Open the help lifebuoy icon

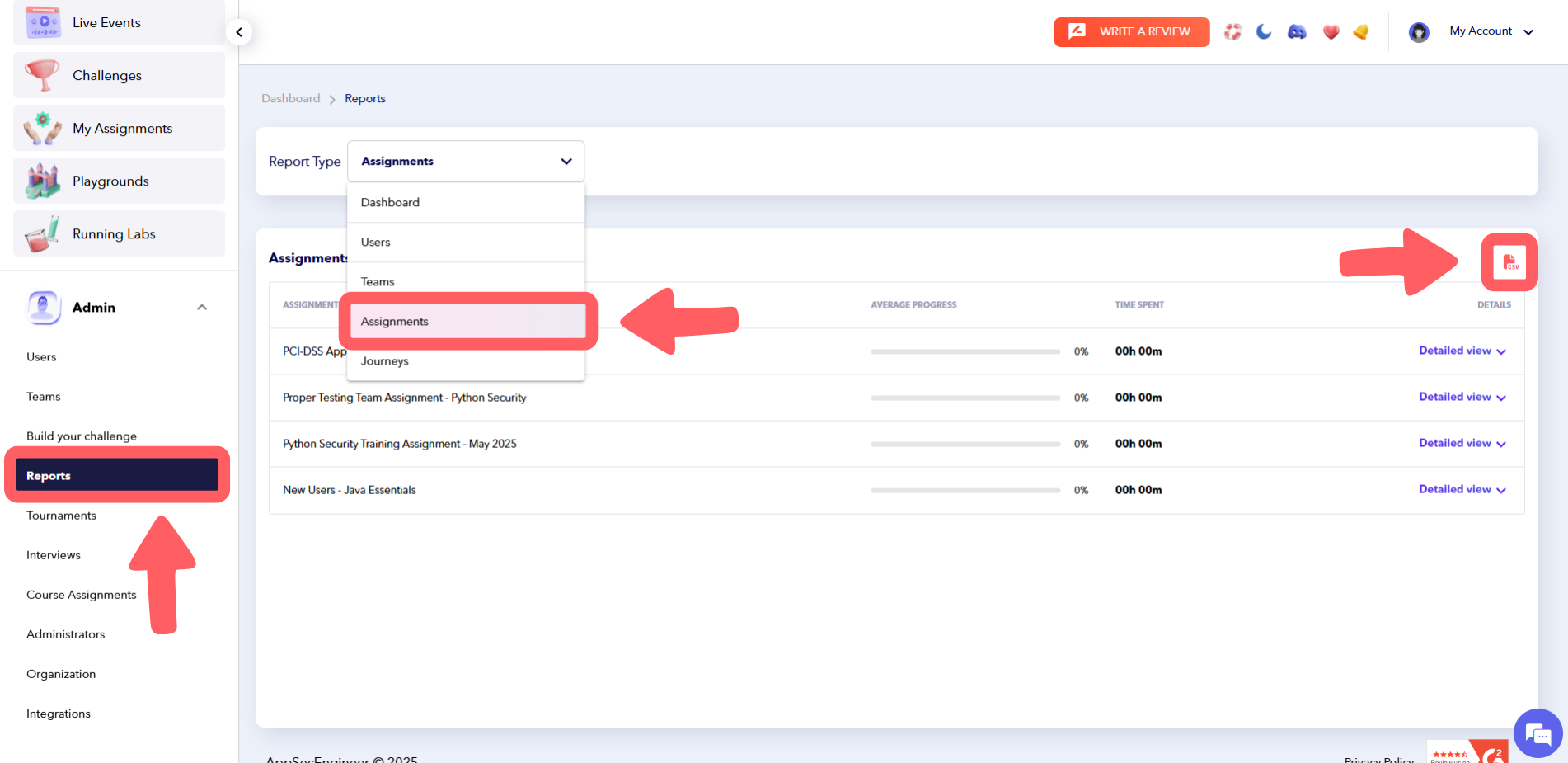pos(1232,31)
